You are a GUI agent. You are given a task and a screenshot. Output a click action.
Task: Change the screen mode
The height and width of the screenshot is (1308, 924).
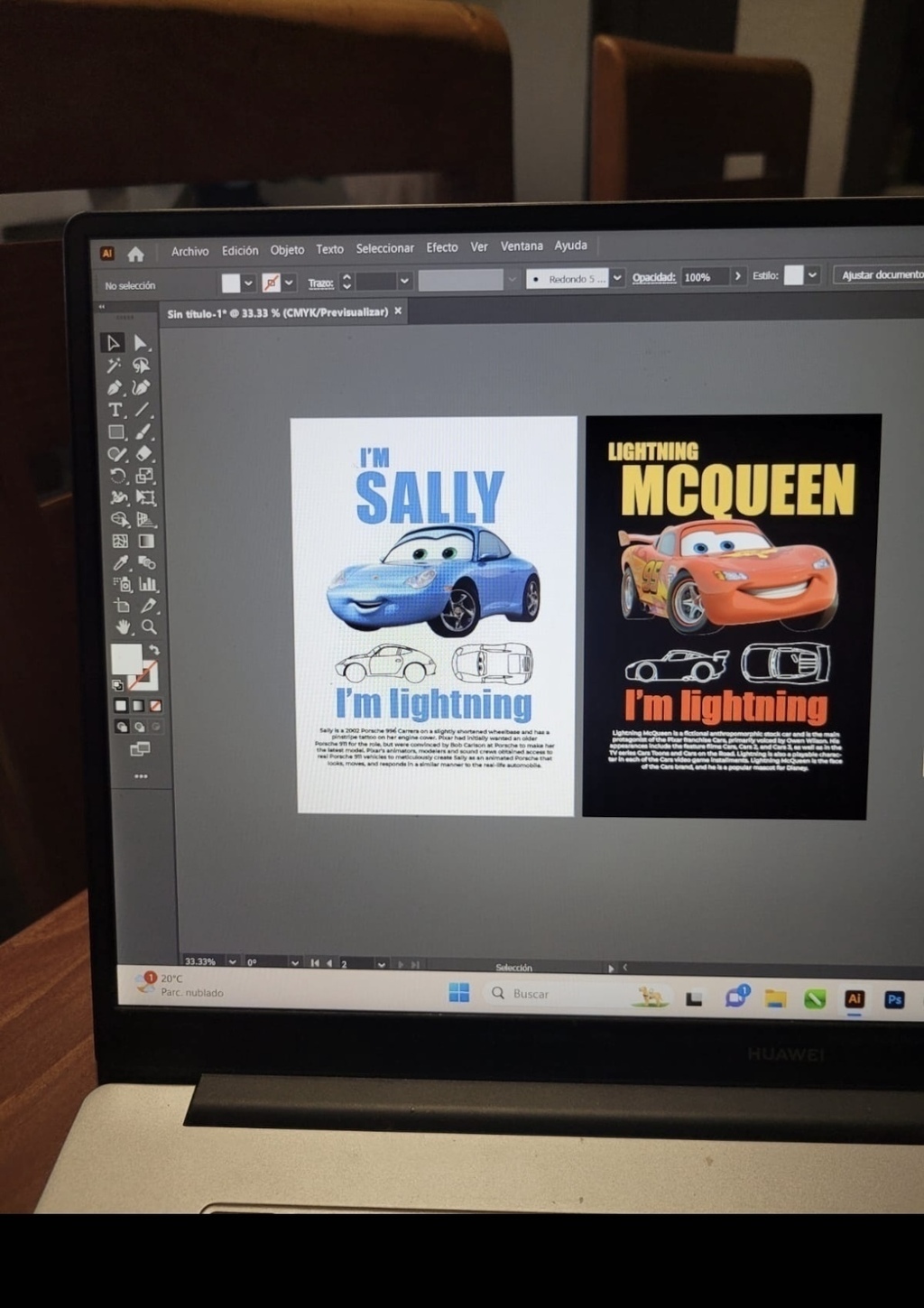tap(140, 749)
